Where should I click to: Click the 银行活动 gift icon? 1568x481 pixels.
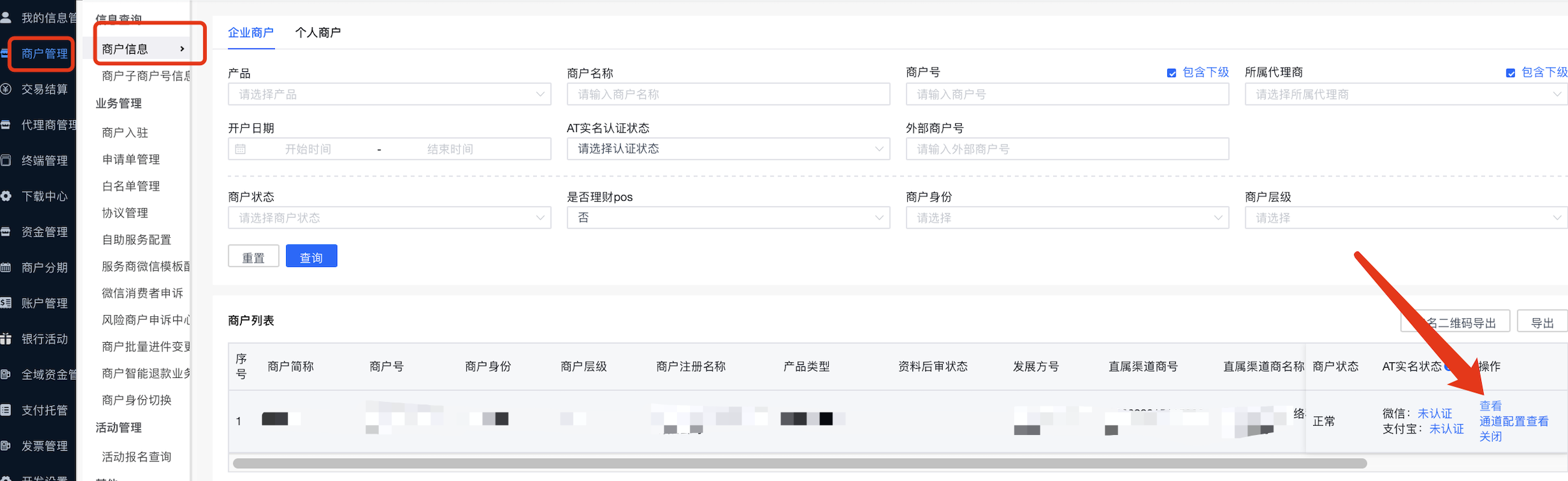click(x=6, y=339)
